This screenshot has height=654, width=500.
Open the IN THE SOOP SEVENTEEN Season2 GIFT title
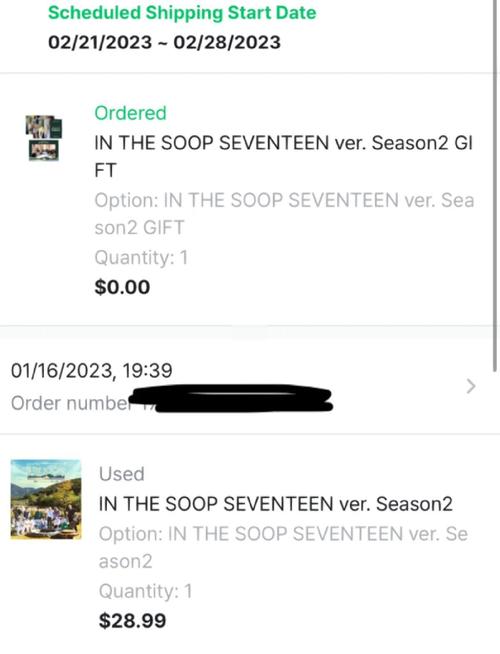coord(284,156)
